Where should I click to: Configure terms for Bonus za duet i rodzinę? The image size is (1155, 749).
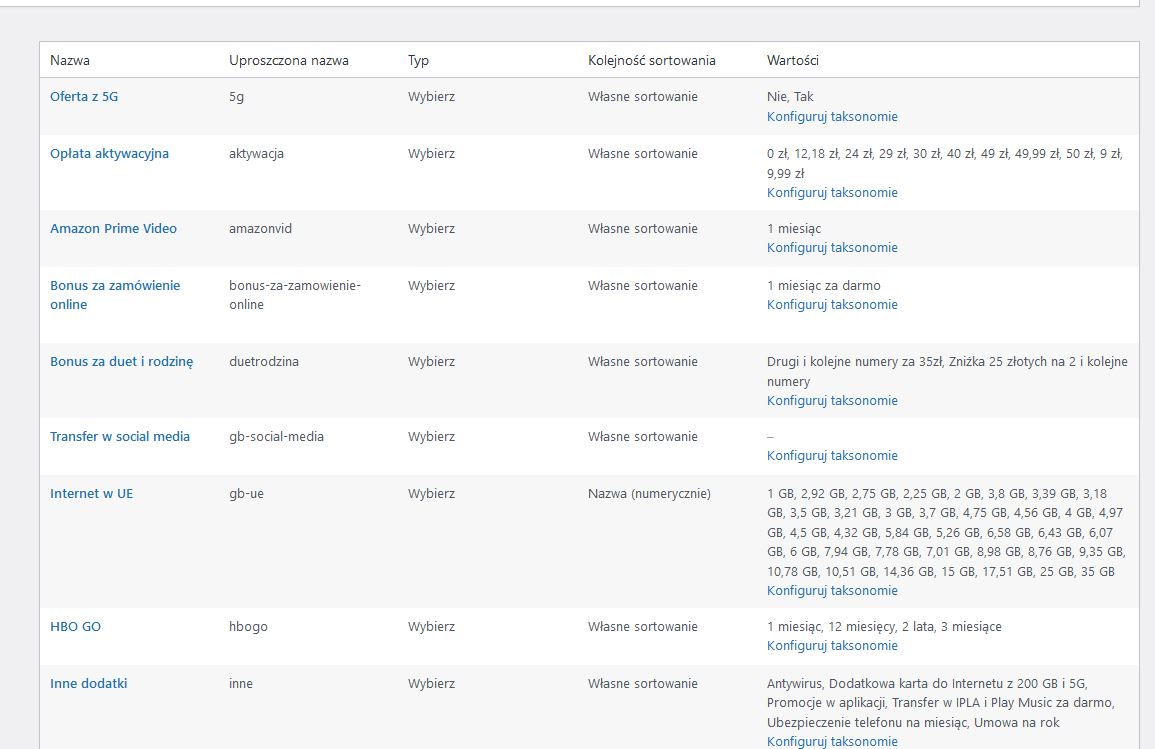832,401
